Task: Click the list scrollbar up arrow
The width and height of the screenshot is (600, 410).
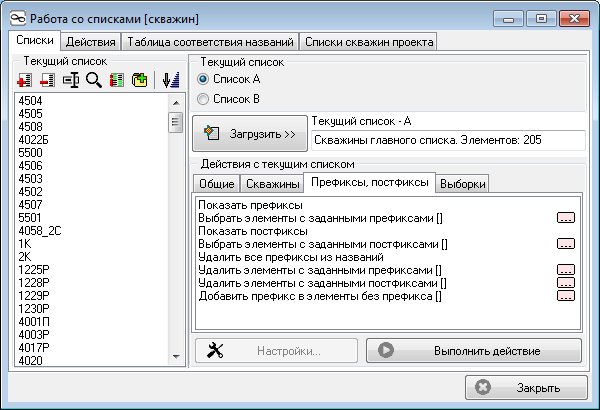Action: coord(176,103)
